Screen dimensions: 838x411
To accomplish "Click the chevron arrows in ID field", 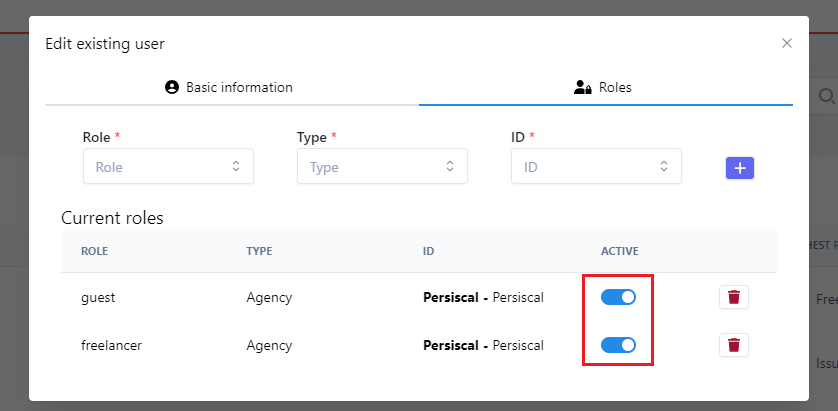I will [664, 167].
